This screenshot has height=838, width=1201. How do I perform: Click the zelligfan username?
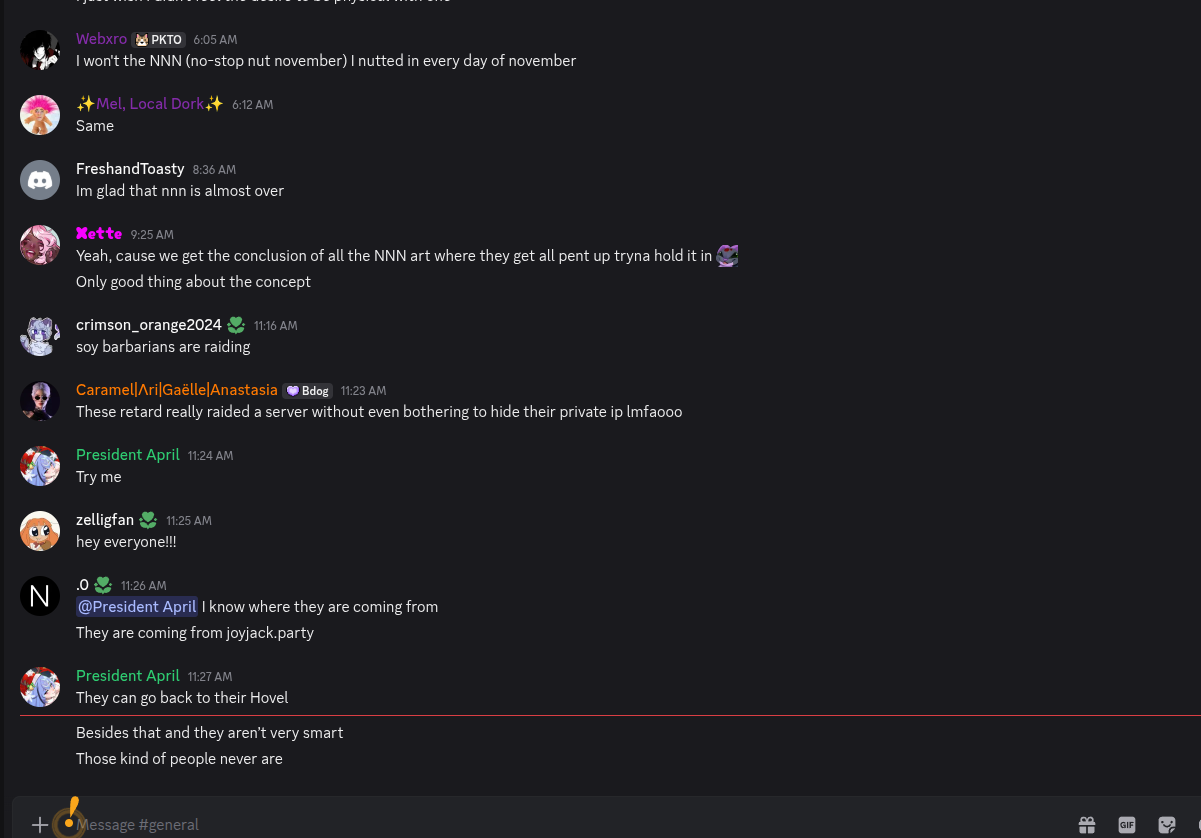click(x=105, y=520)
